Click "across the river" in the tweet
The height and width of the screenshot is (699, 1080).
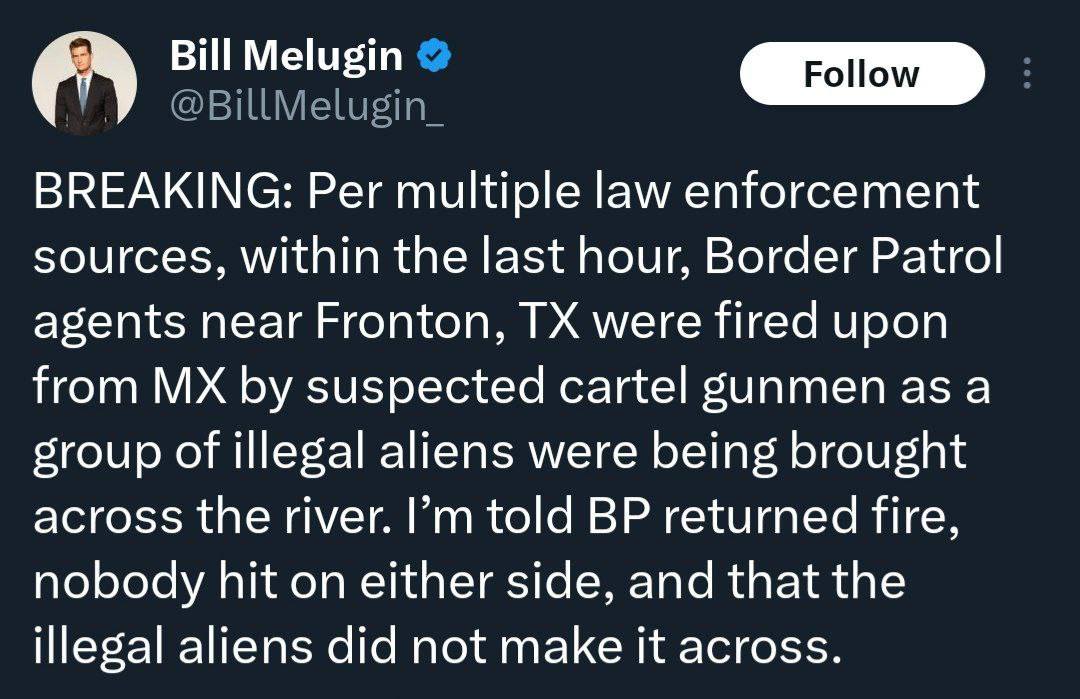pos(219,516)
